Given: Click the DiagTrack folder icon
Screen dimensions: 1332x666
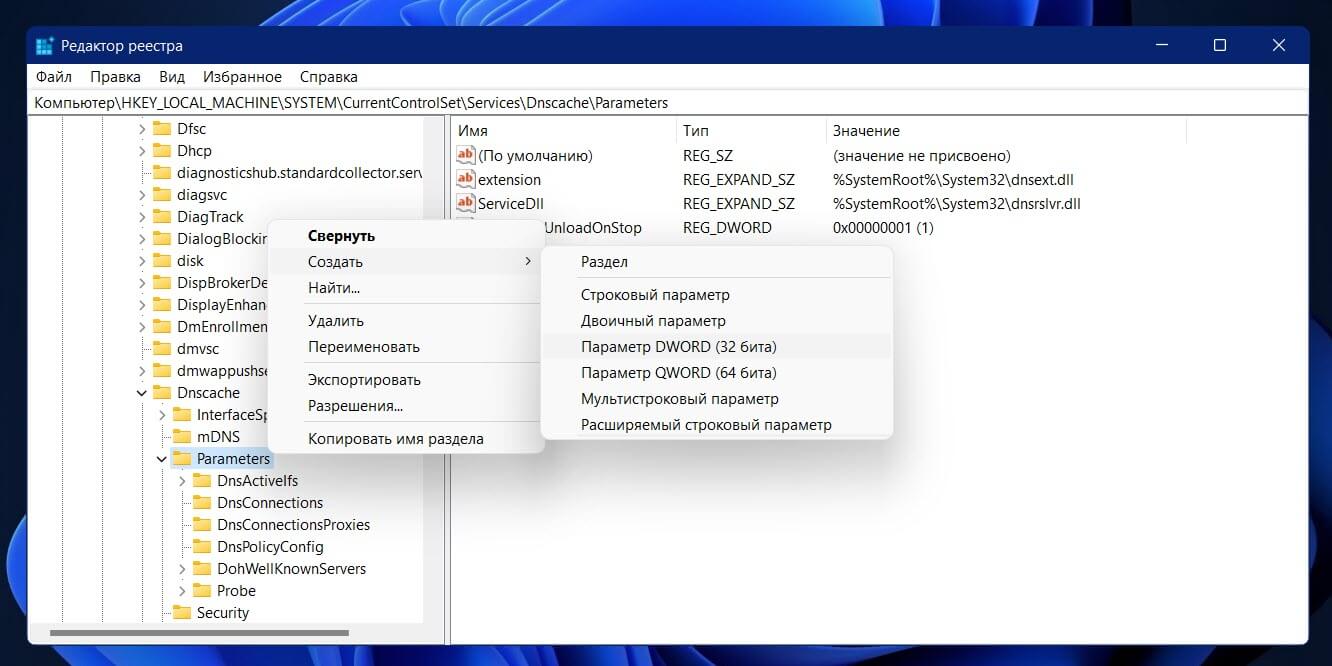Looking at the screenshot, I should pyautogui.click(x=162, y=217).
